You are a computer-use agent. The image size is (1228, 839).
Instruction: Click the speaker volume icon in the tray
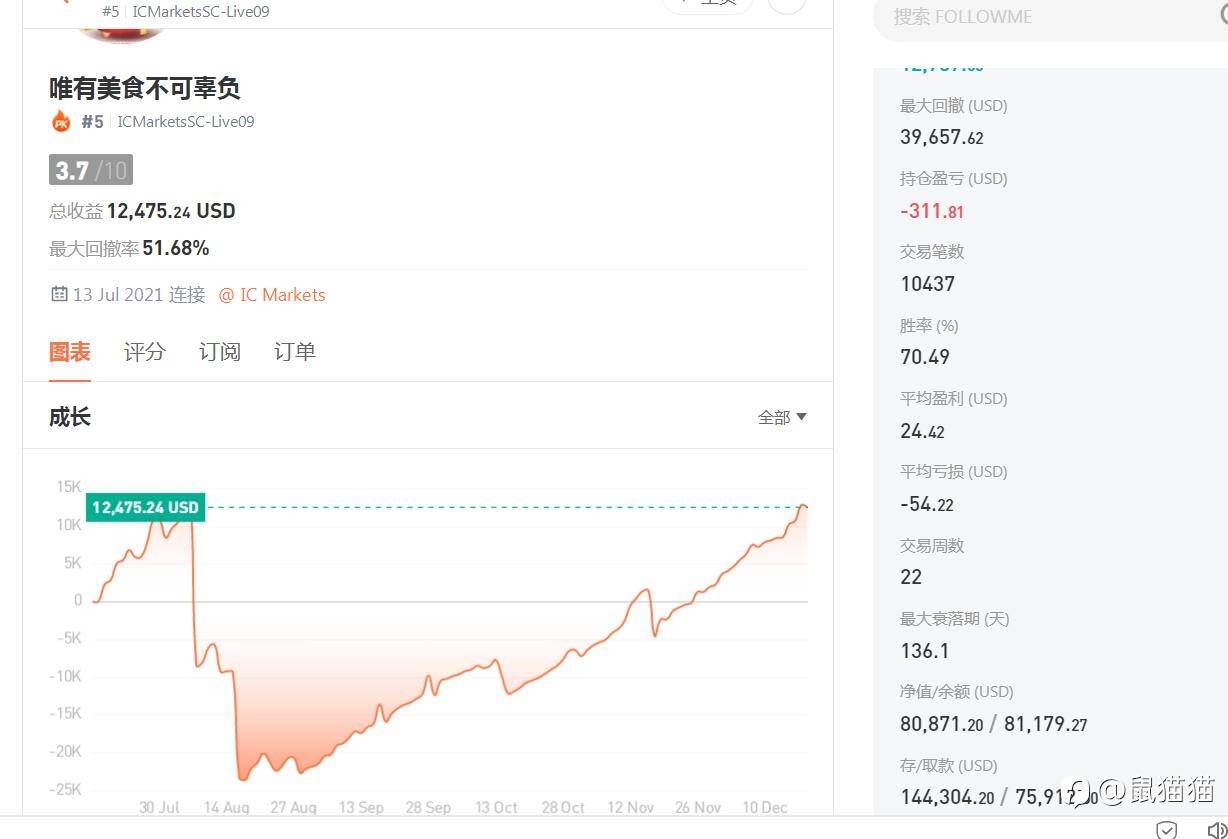(1215, 830)
